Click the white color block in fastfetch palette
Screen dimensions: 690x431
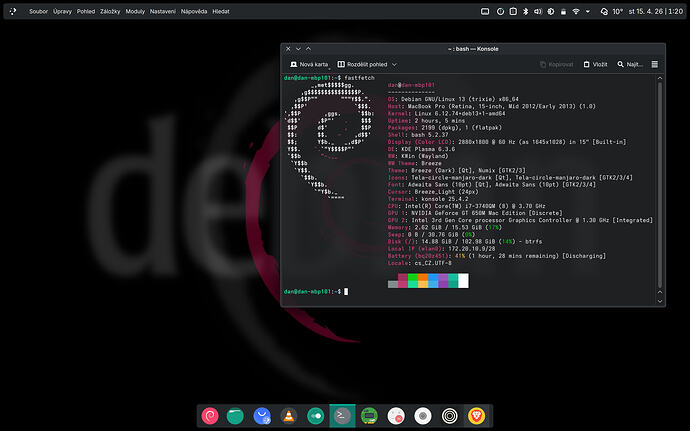[x=463, y=281]
